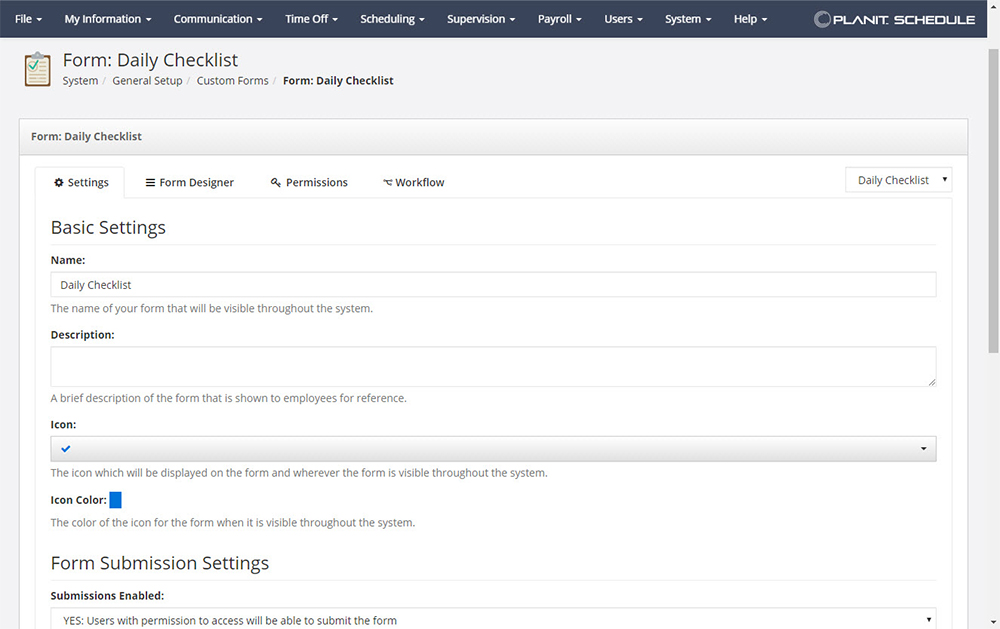
Task: Click the checklist clipboard icon beside the page title
Action: coord(37,69)
